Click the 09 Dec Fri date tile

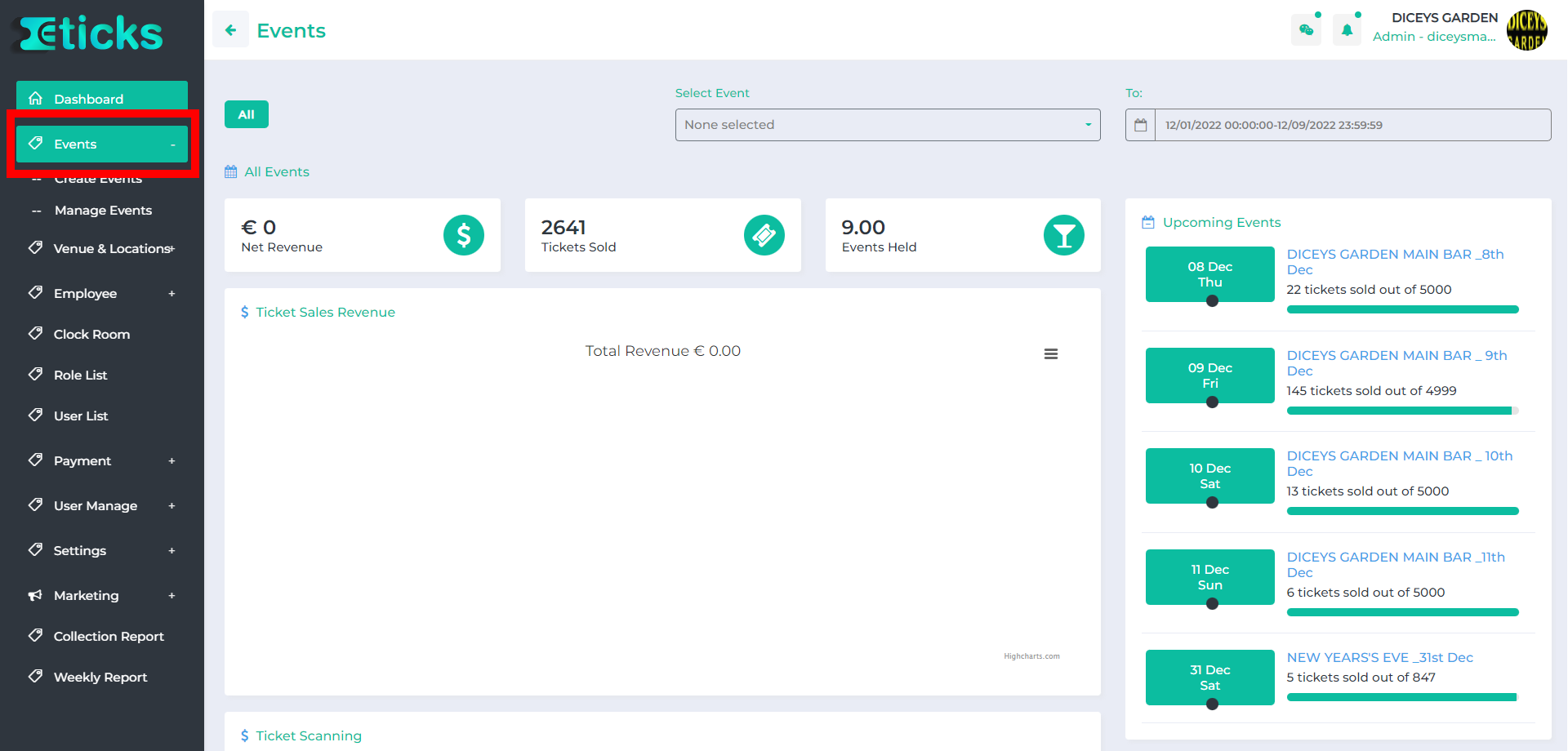1209,375
